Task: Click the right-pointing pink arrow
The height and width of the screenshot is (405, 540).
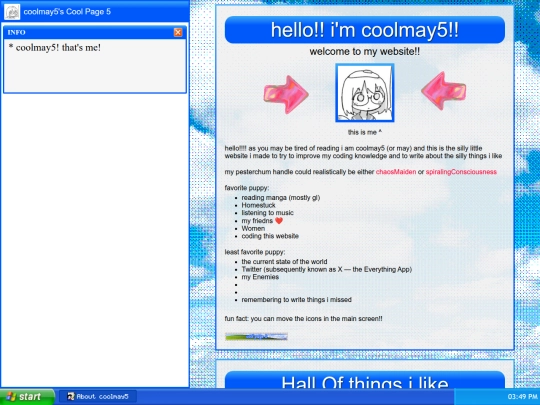Action: (x=286, y=94)
